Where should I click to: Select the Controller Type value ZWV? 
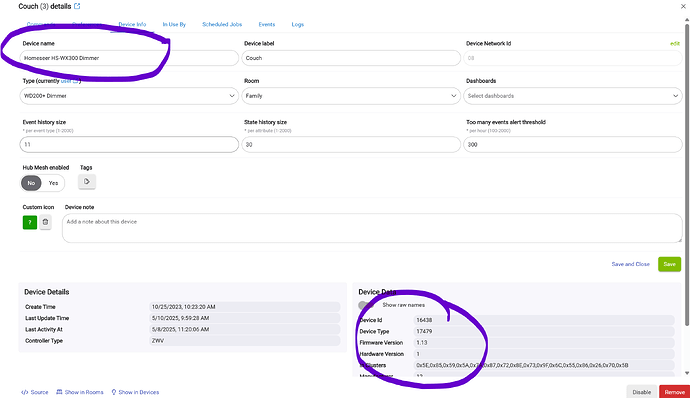pyautogui.click(x=245, y=341)
